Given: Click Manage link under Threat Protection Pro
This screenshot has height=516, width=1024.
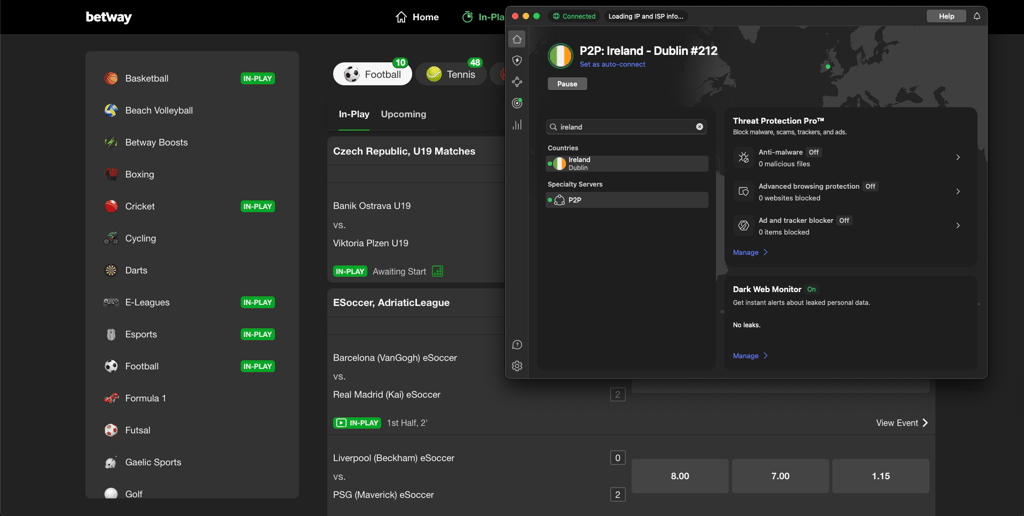Looking at the screenshot, I should click(750, 252).
